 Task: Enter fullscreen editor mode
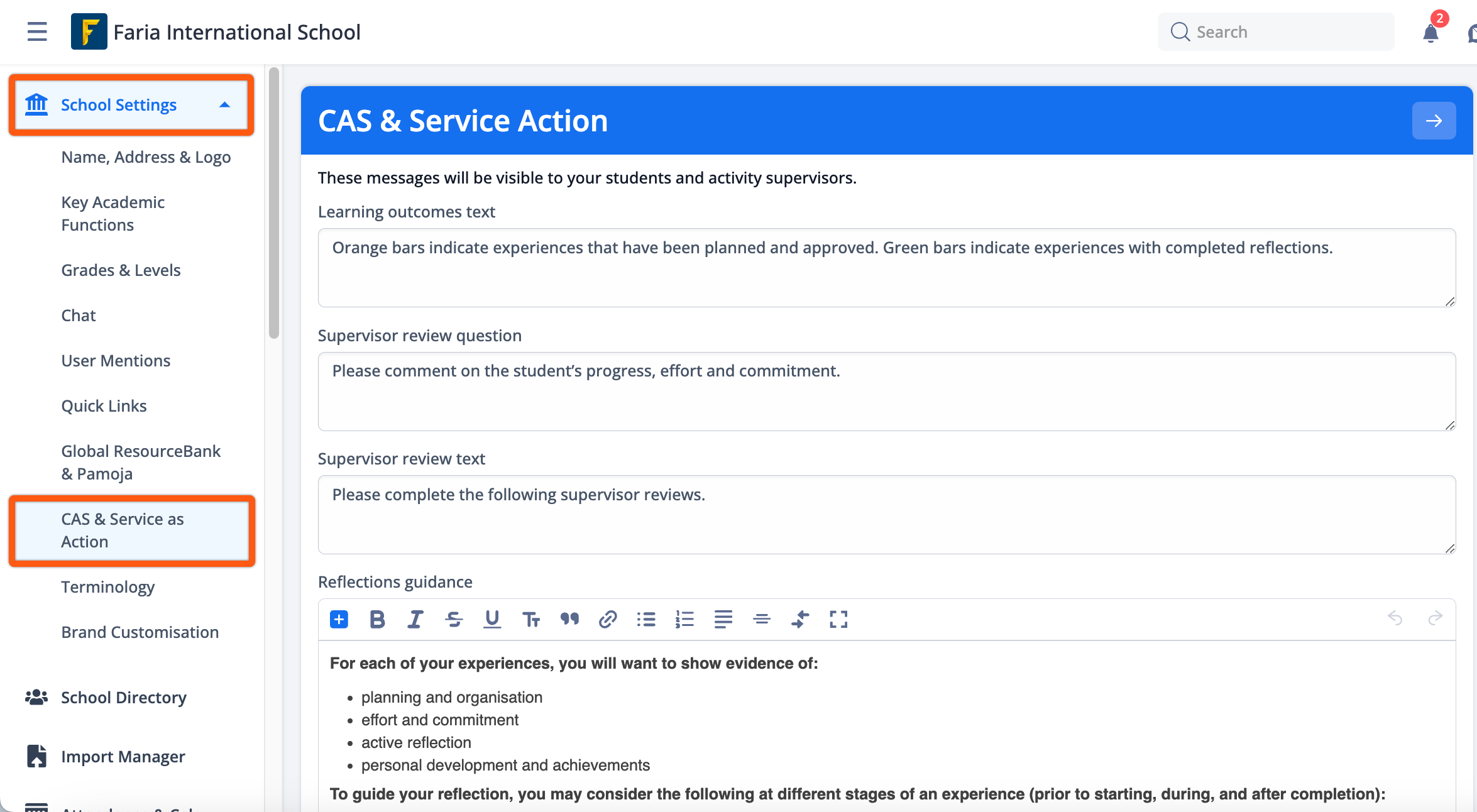point(838,619)
